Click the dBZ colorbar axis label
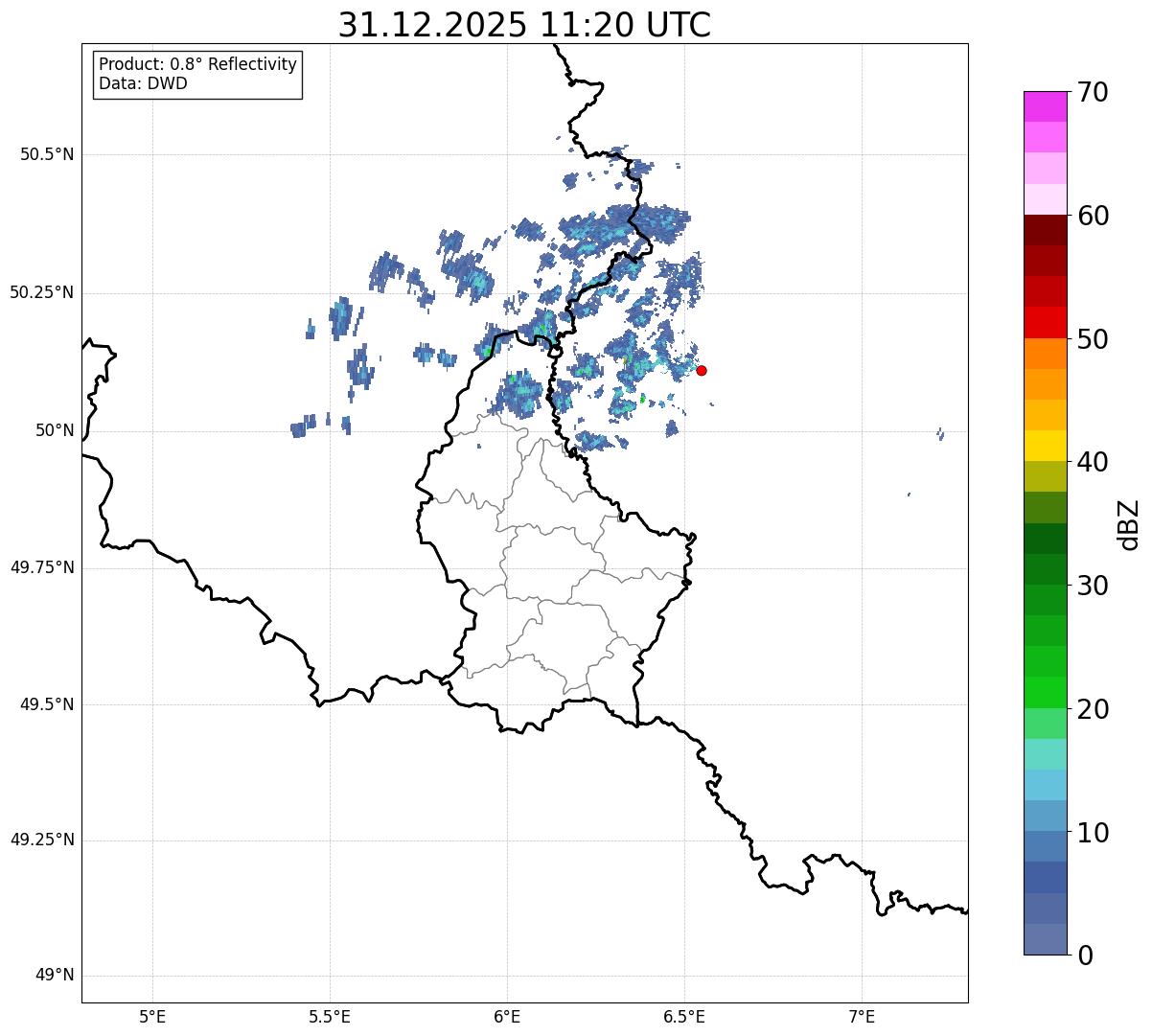The height and width of the screenshot is (1036, 1152). 1129,523
